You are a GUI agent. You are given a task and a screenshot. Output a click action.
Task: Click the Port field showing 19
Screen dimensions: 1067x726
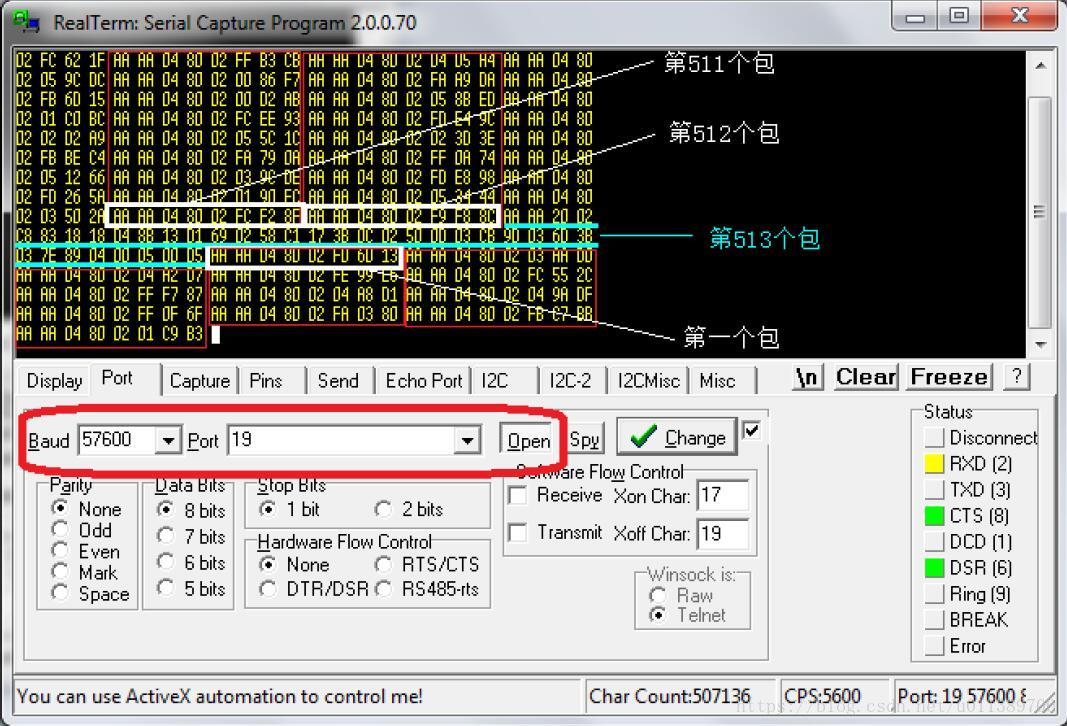[x=342, y=440]
